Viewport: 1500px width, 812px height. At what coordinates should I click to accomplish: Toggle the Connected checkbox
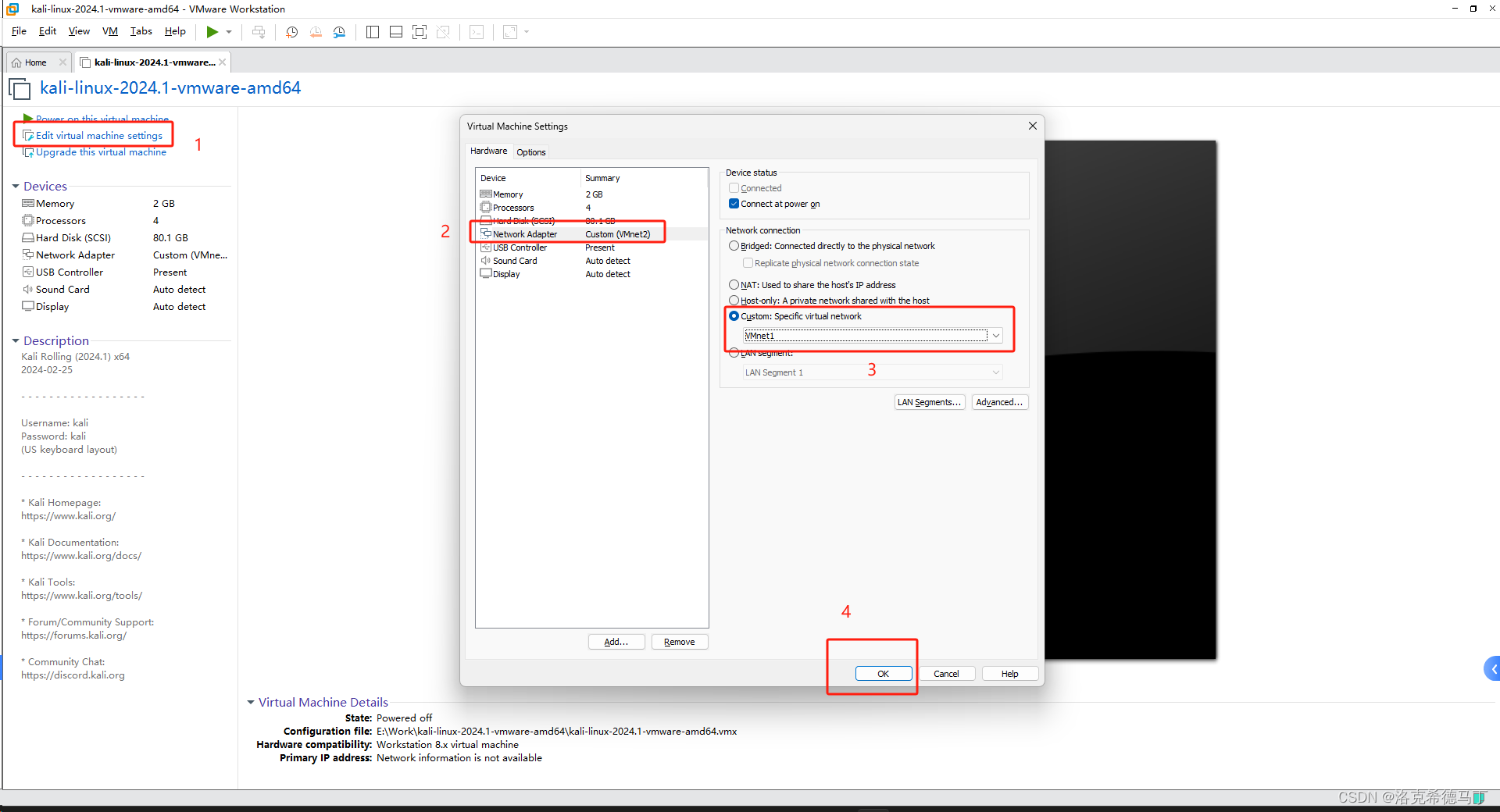(x=734, y=188)
